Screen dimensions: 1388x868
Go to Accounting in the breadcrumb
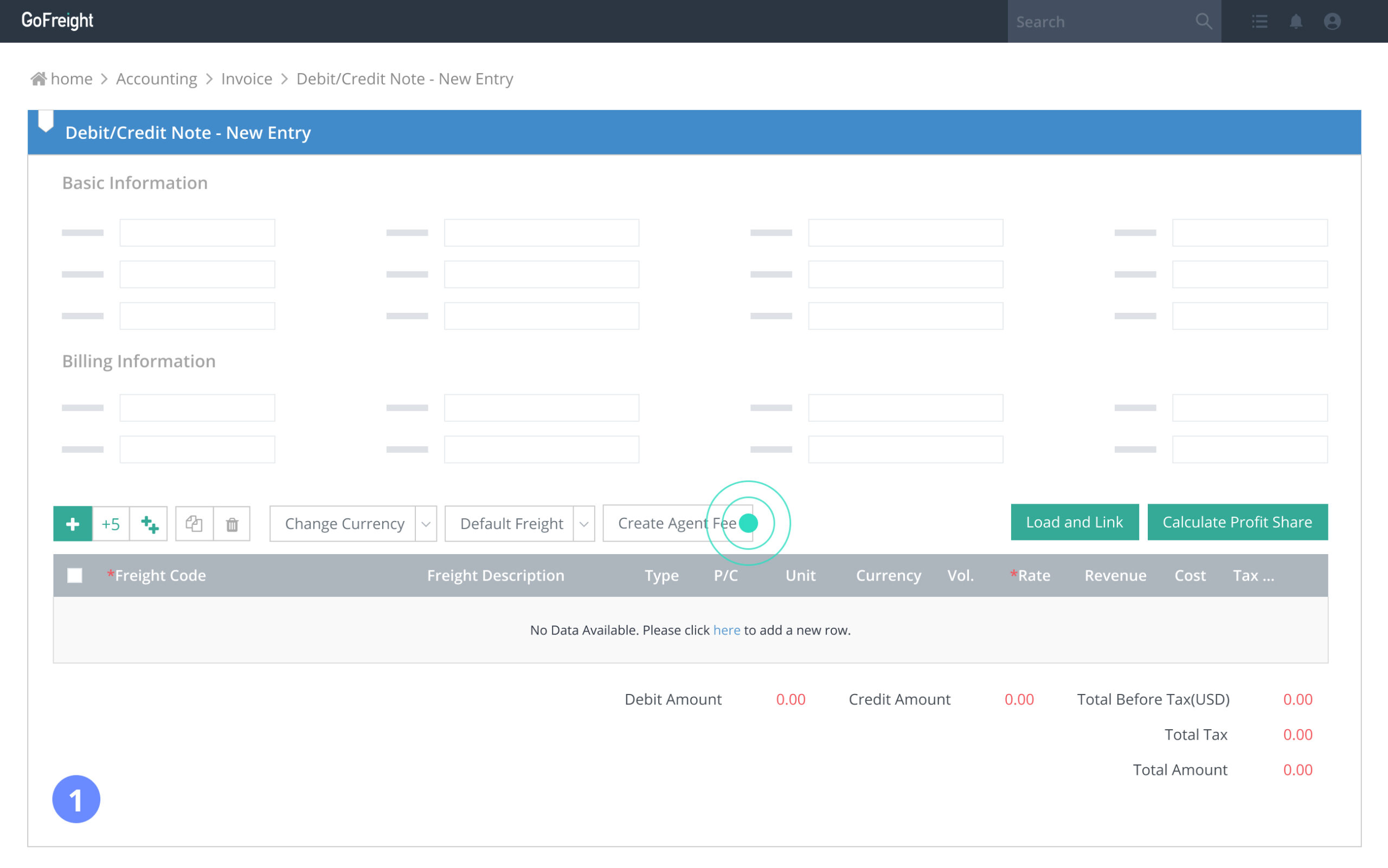coord(156,79)
